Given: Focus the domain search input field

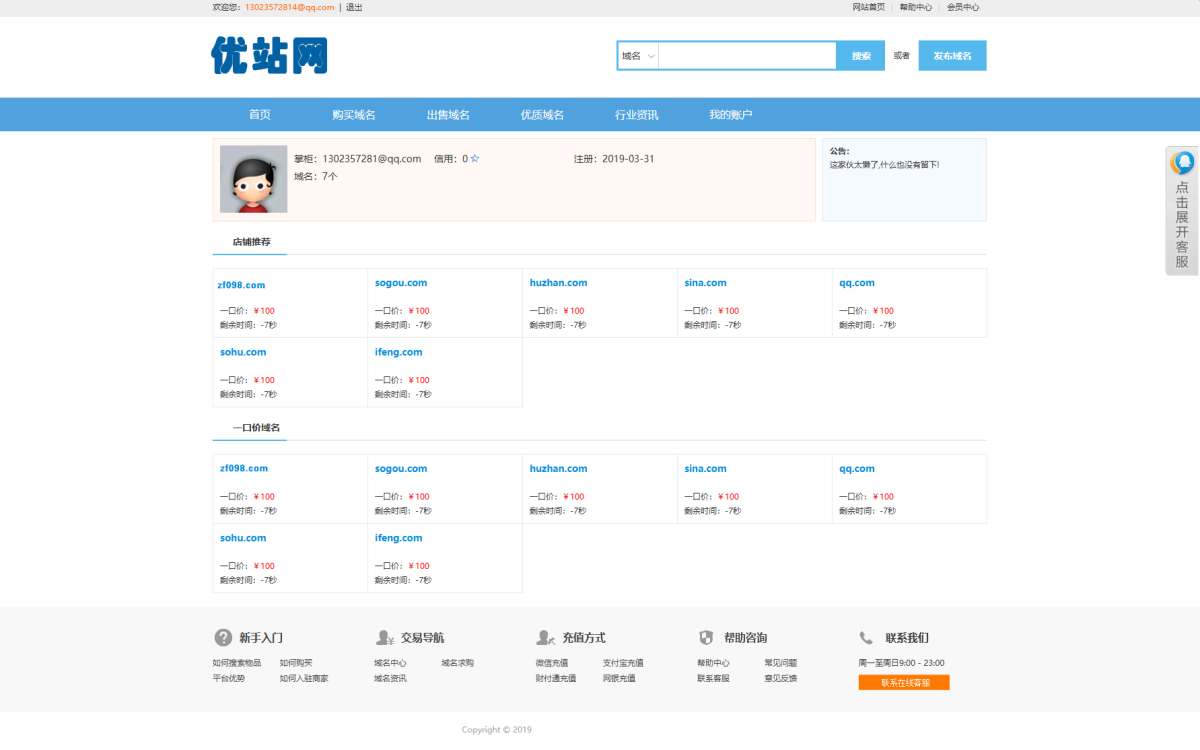Looking at the screenshot, I should pos(747,56).
